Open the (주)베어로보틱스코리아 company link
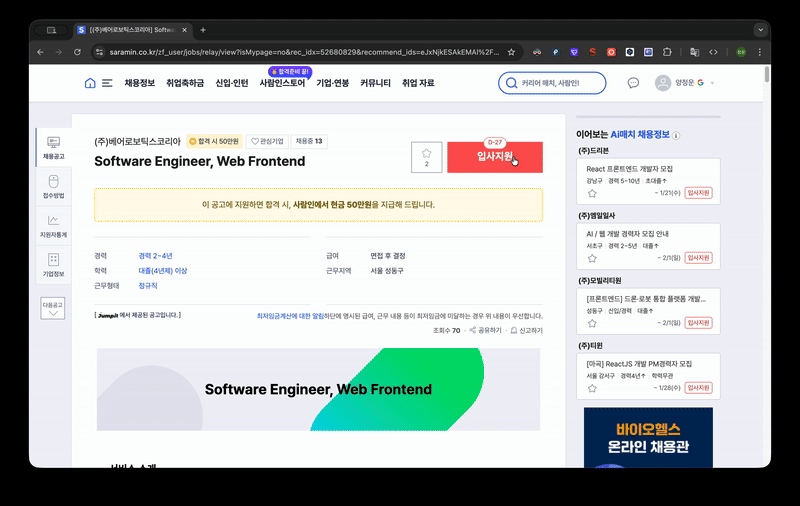Image resolution: width=800 pixels, height=506 pixels. 137,141
